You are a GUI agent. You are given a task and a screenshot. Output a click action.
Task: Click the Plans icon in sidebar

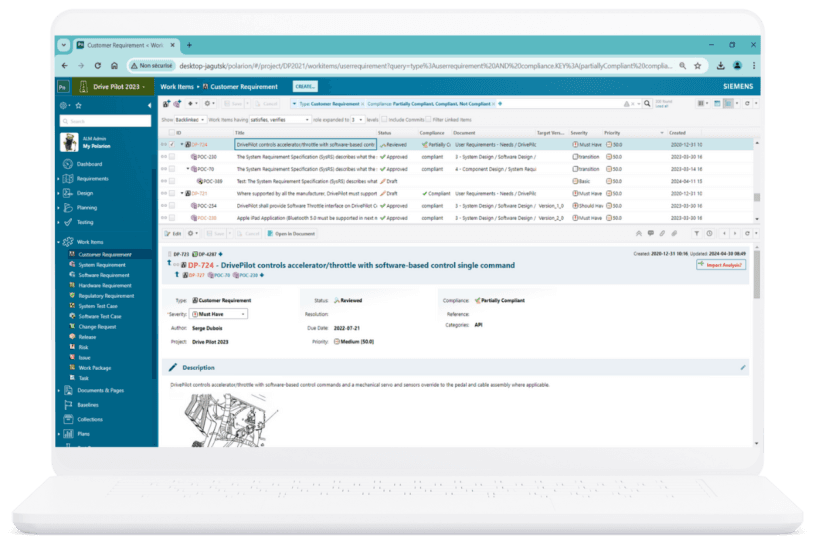67,435
